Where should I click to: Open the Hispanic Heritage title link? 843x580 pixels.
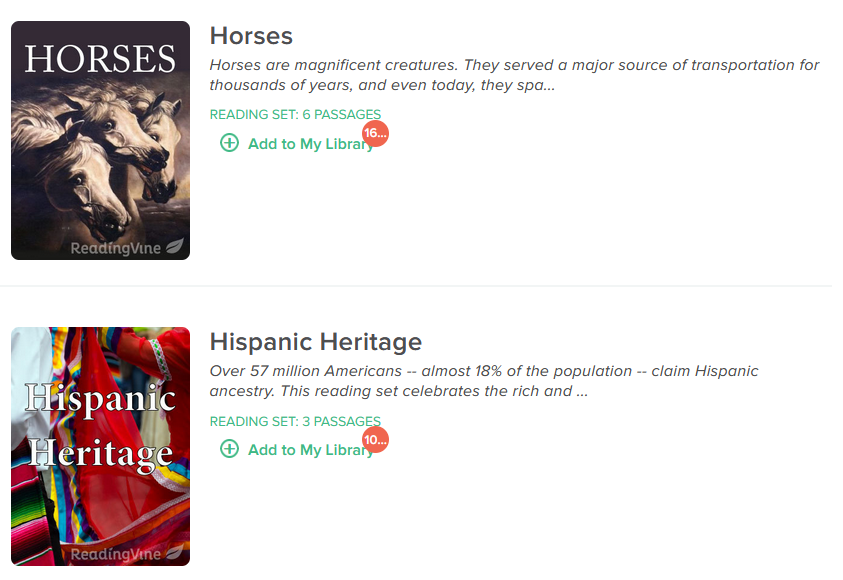(x=316, y=342)
